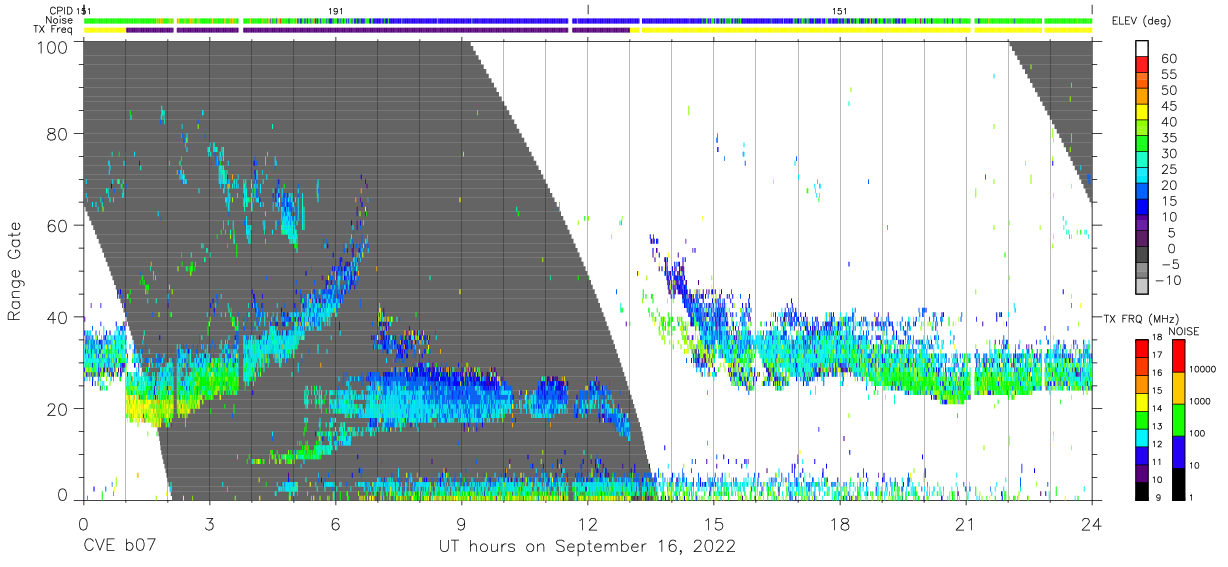This screenshot has width=1228, height=567.
Task: Click '60' on the Range Gate axis
Action: 58,225
